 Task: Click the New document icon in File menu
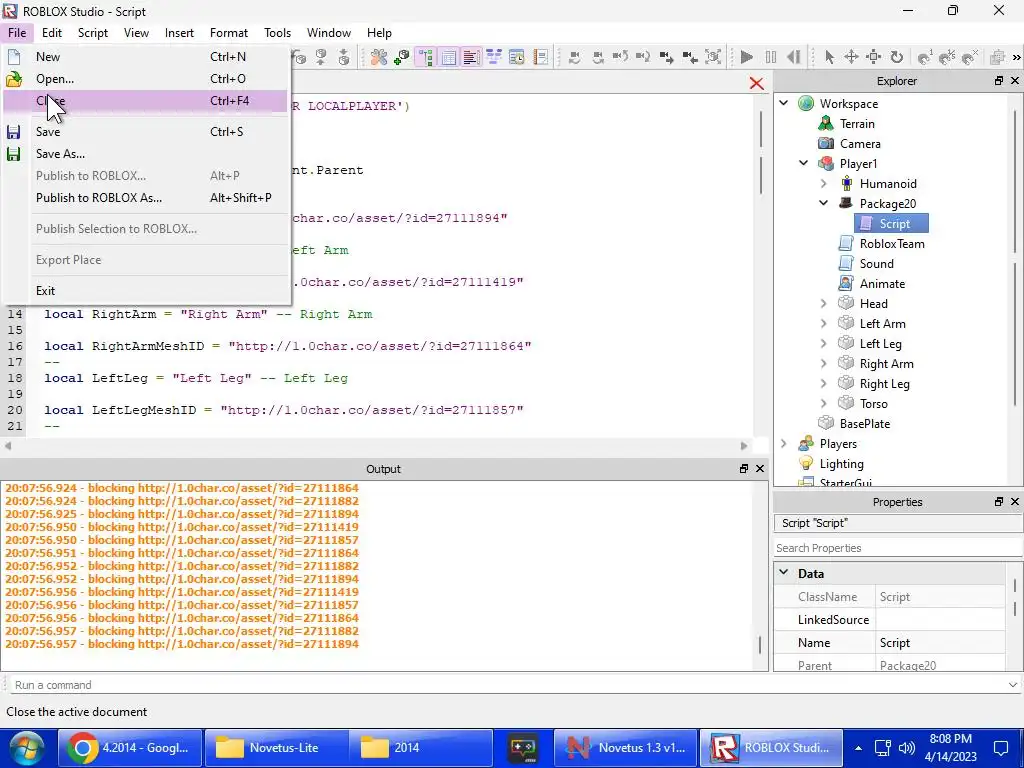coord(14,57)
